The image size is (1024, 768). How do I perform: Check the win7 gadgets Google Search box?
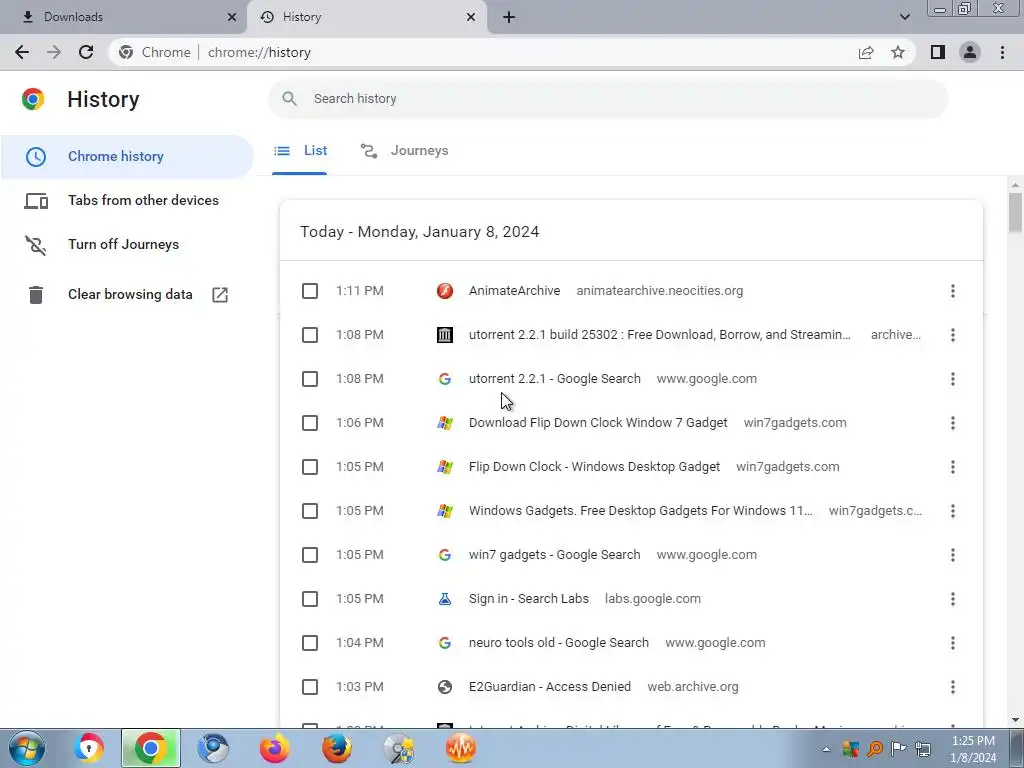pos(310,555)
